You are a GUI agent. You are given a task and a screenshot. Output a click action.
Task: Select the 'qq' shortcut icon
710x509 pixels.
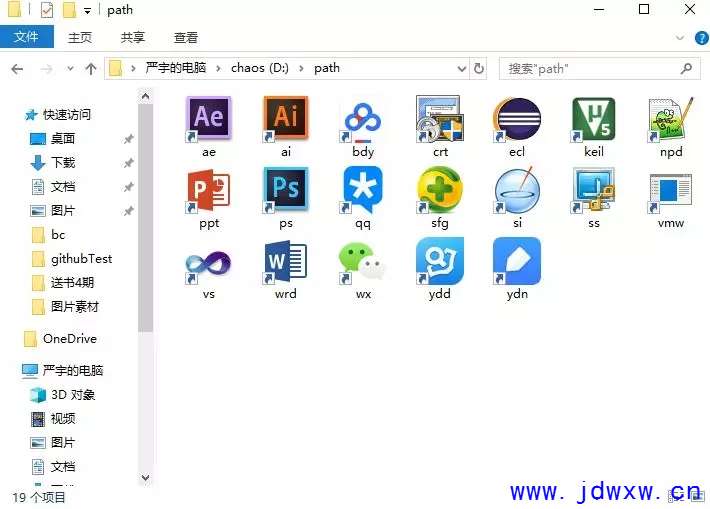(x=363, y=198)
